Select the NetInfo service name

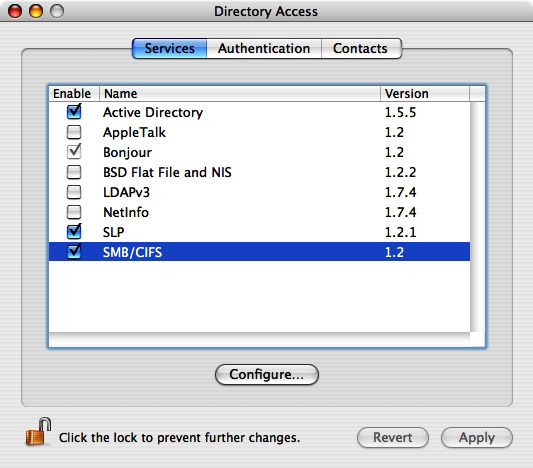coord(126,212)
